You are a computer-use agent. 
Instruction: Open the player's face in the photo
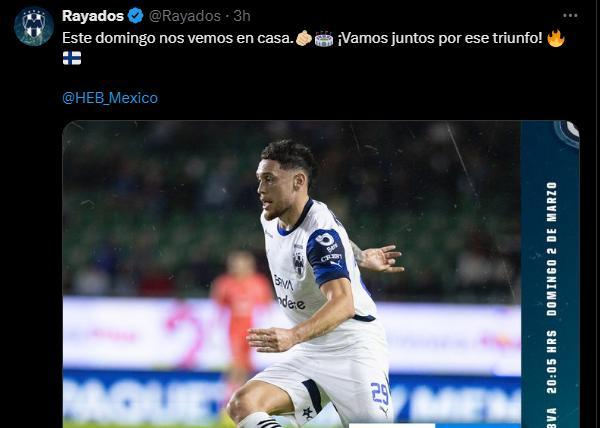tap(277, 186)
